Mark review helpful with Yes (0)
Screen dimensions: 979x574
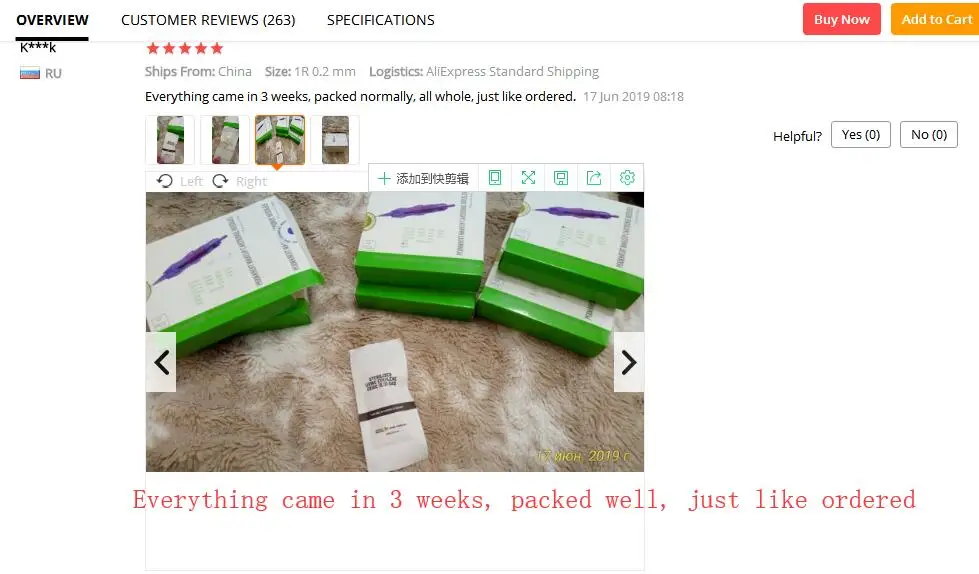860,135
